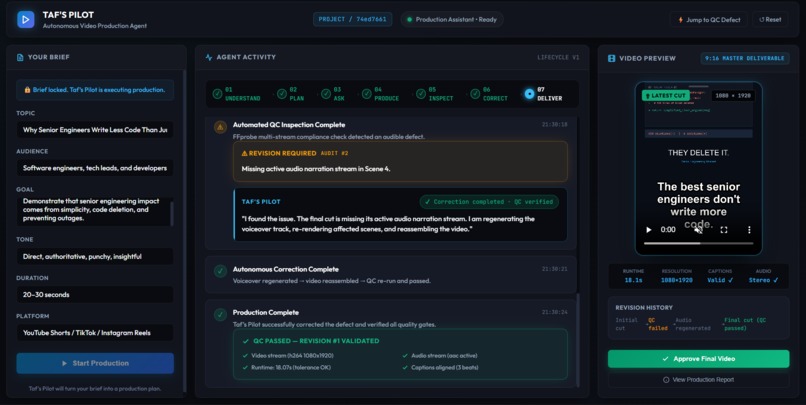The height and width of the screenshot is (405, 806).
Task: Select step 05 Inspect in lifecycle
Action: click(435, 94)
